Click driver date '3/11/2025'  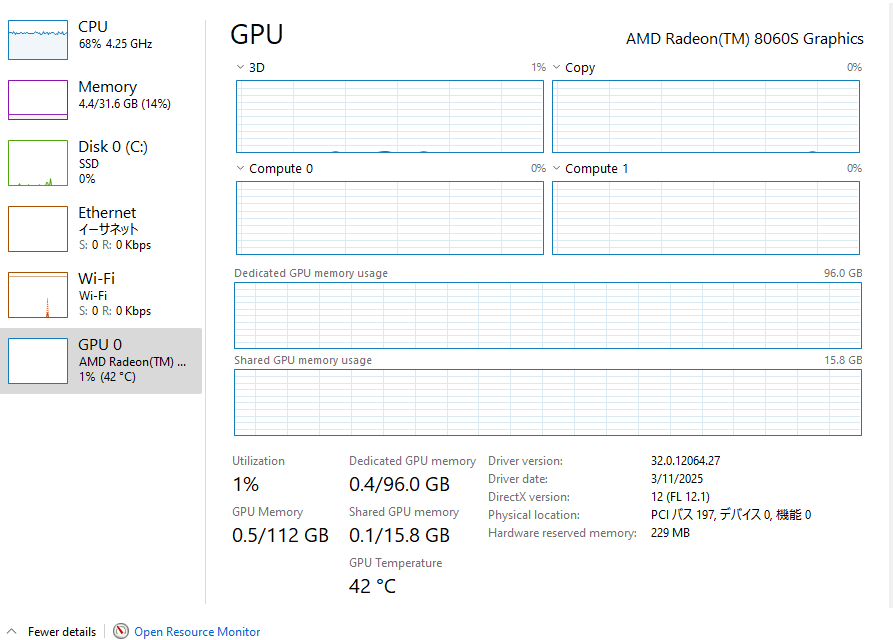677,479
